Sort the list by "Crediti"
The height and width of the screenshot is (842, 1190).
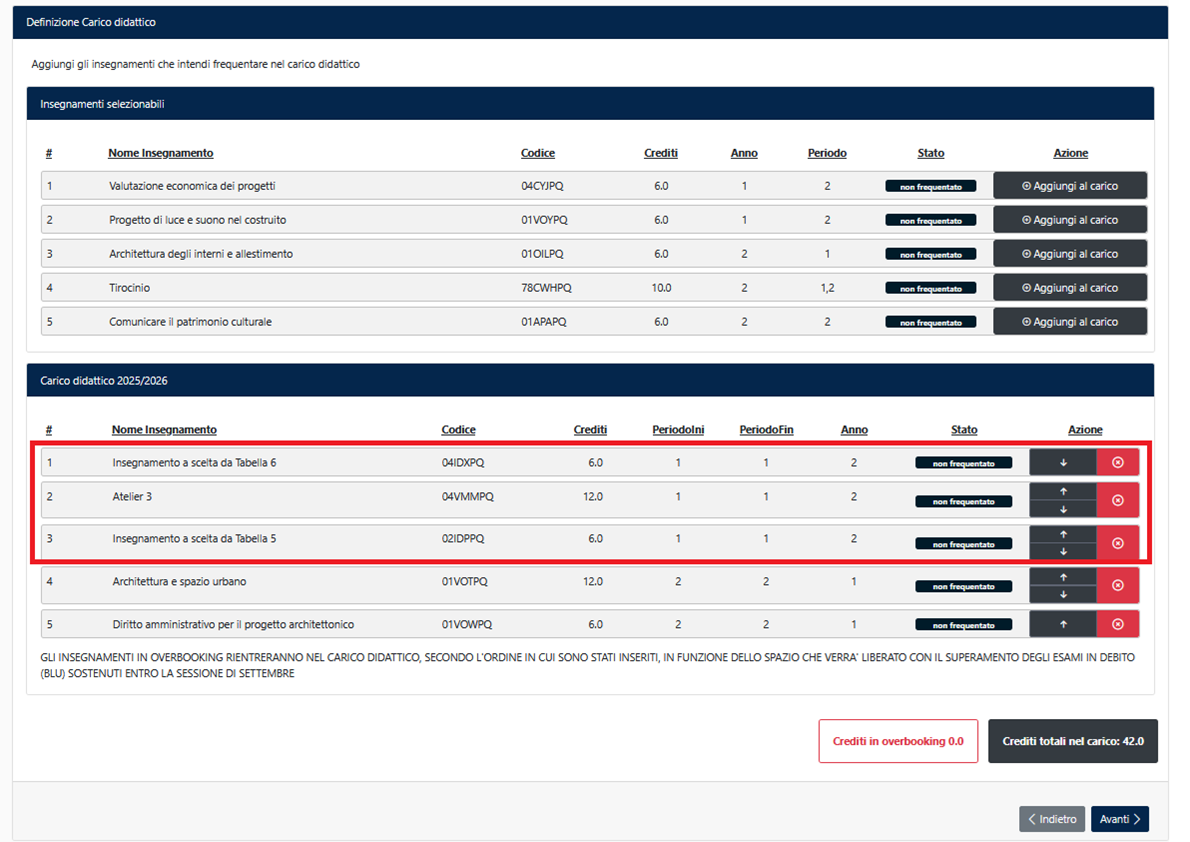660,153
